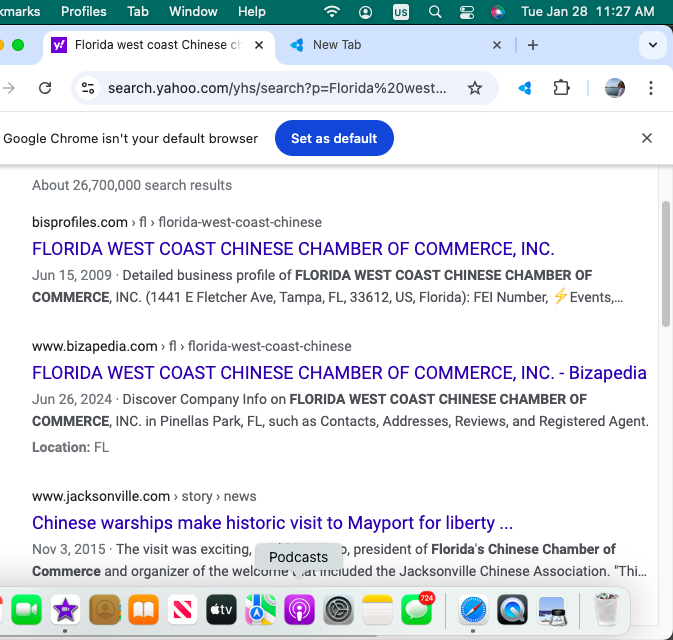
Task: Click the date and time in menu bar
Action: (588, 12)
